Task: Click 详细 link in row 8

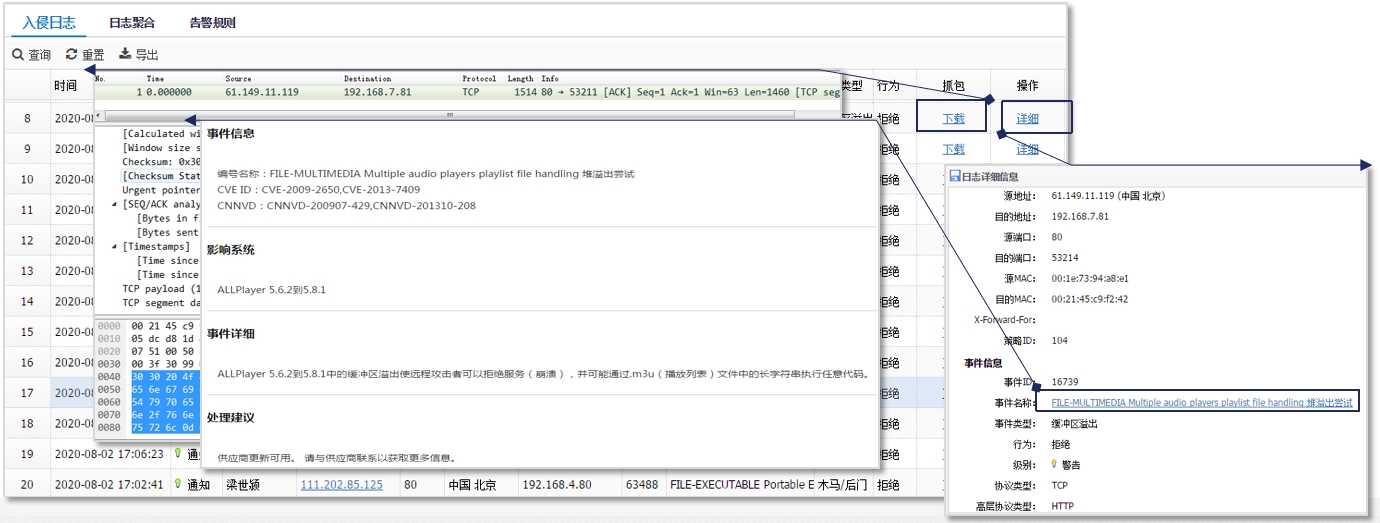Action: (1028, 118)
